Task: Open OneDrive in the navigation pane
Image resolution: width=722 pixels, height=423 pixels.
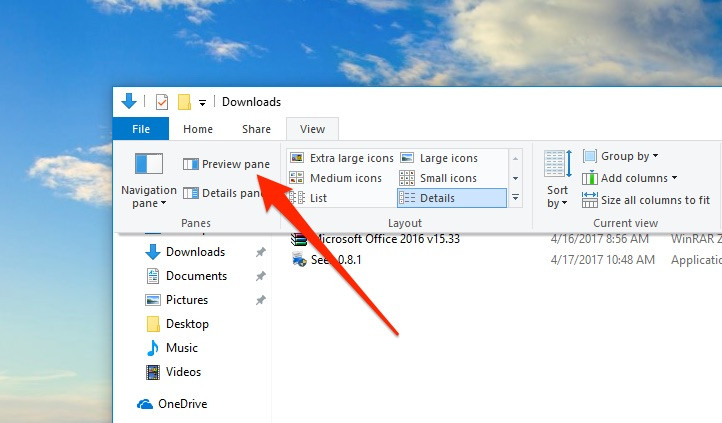Action: click(181, 404)
